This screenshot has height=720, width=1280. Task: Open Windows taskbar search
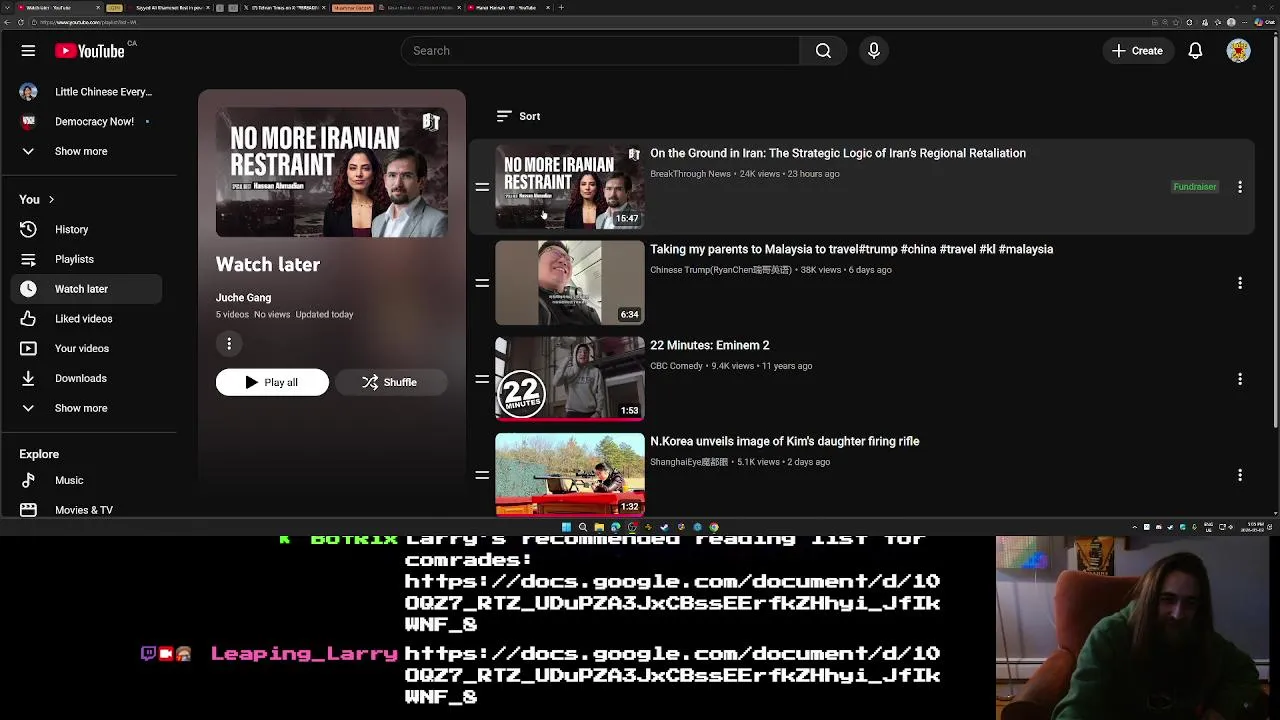[x=582, y=527]
